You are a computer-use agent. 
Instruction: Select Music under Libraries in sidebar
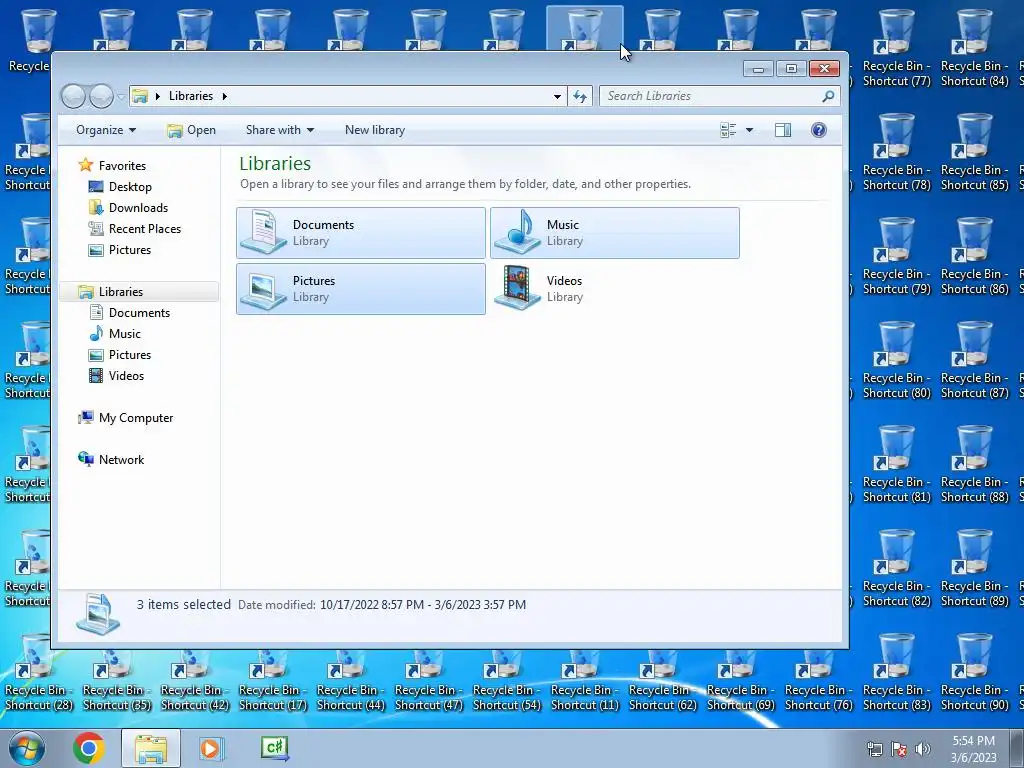coord(125,334)
